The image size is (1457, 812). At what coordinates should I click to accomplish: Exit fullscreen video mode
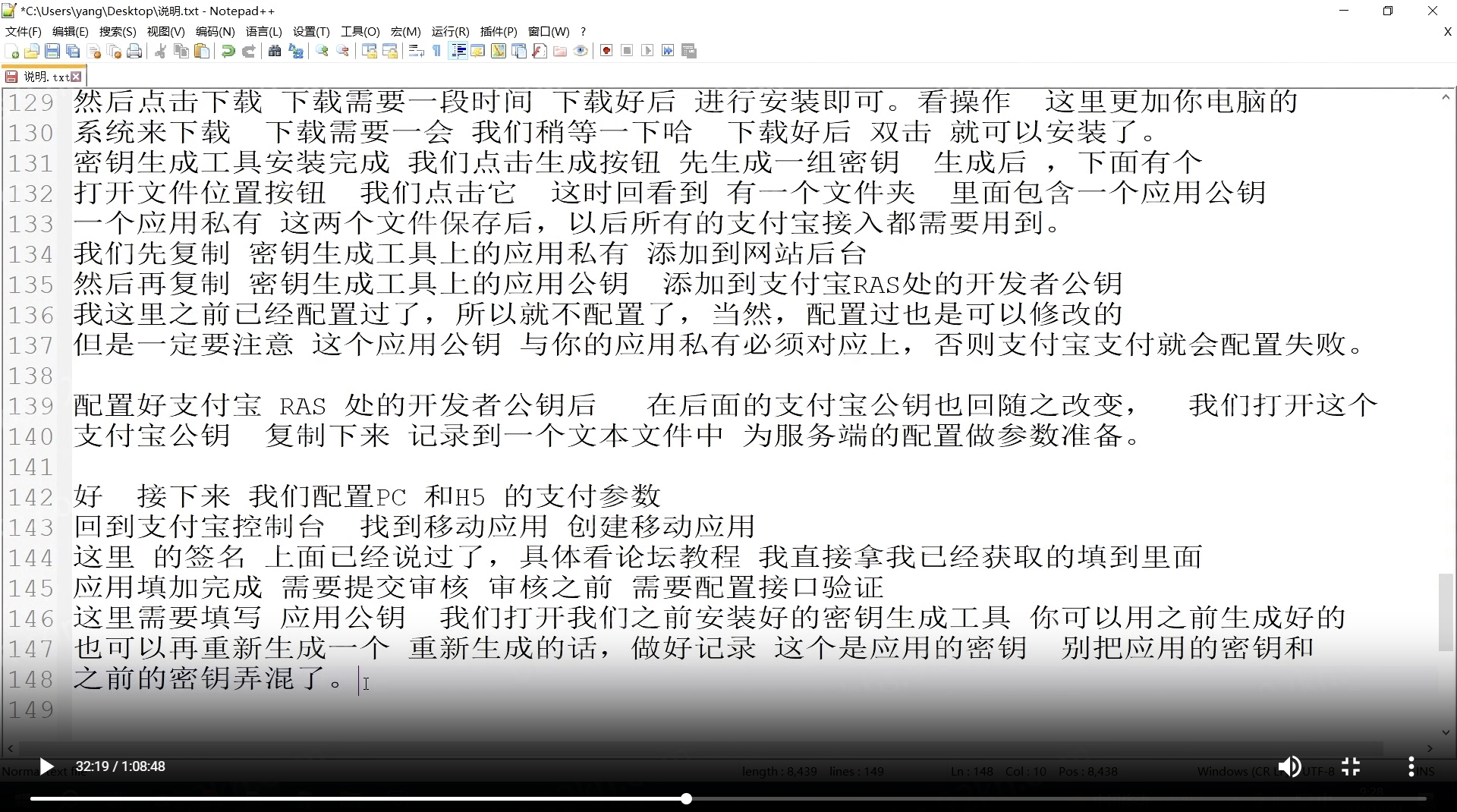1350,766
